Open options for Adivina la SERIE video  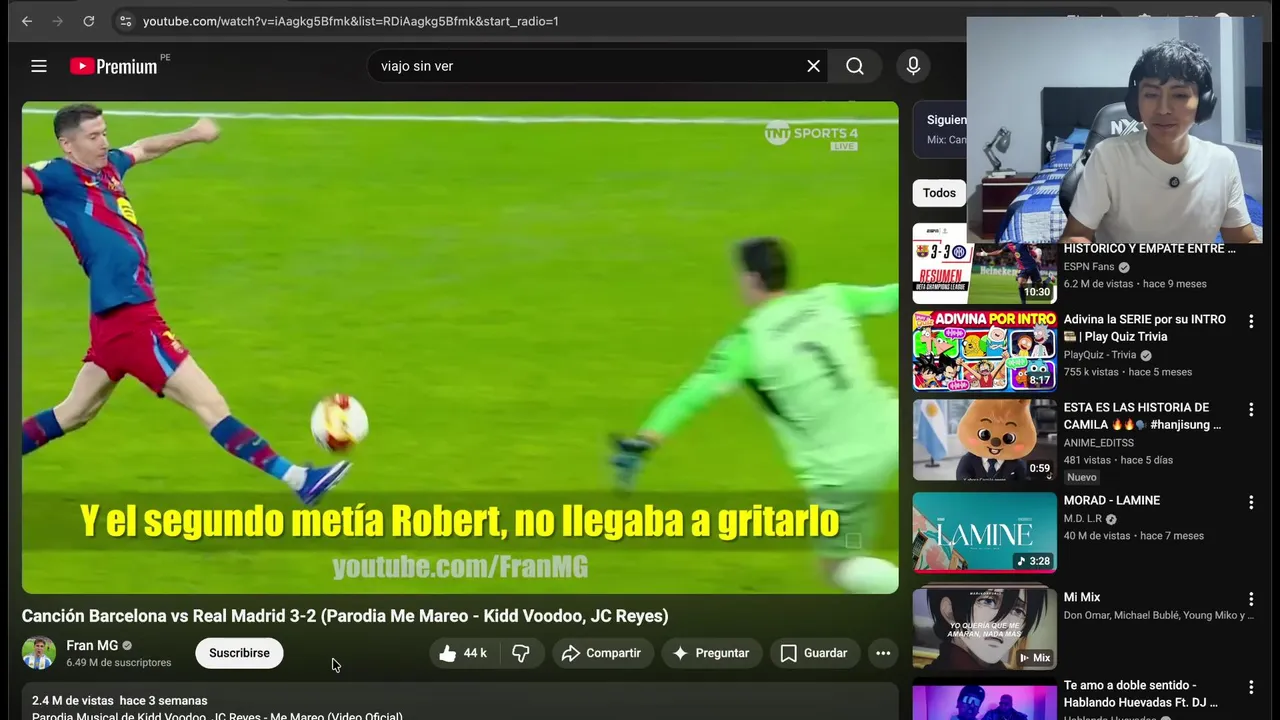click(1250, 321)
